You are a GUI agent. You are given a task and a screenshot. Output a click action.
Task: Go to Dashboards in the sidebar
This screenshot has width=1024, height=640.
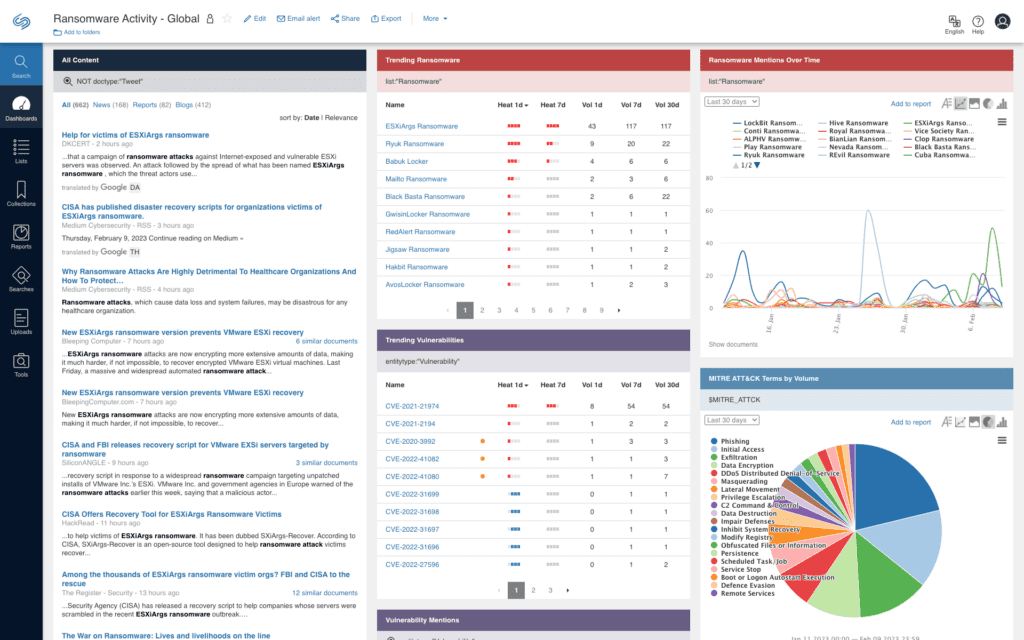click(x=21, y=108)
